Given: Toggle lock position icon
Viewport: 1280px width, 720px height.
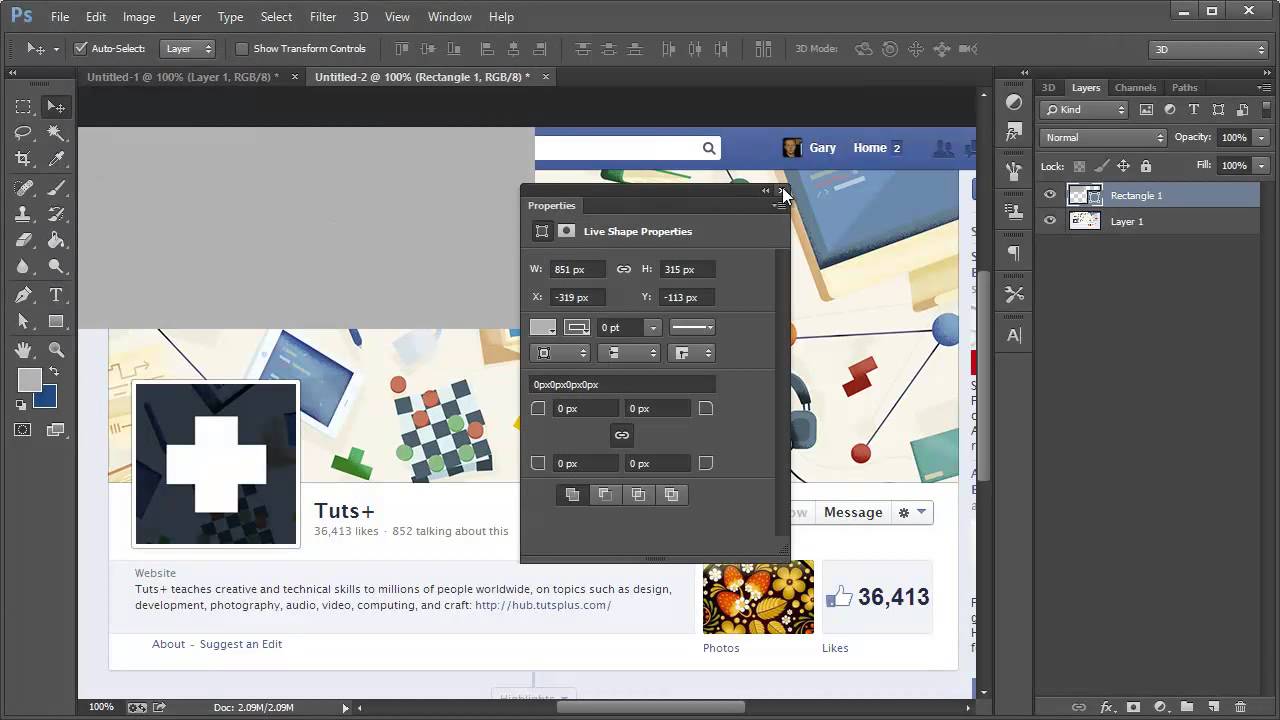Looking at the screenshot, I should pyautogui.click(x=1123, y=166).
